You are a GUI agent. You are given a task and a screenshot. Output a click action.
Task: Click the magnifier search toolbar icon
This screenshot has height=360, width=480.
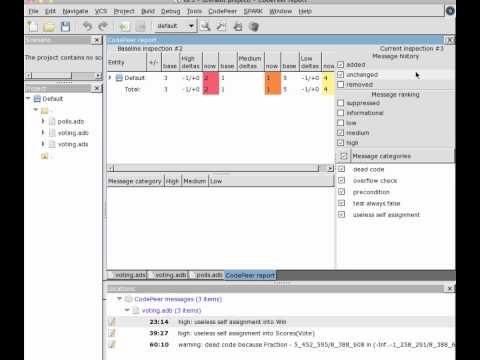point(205,26)
